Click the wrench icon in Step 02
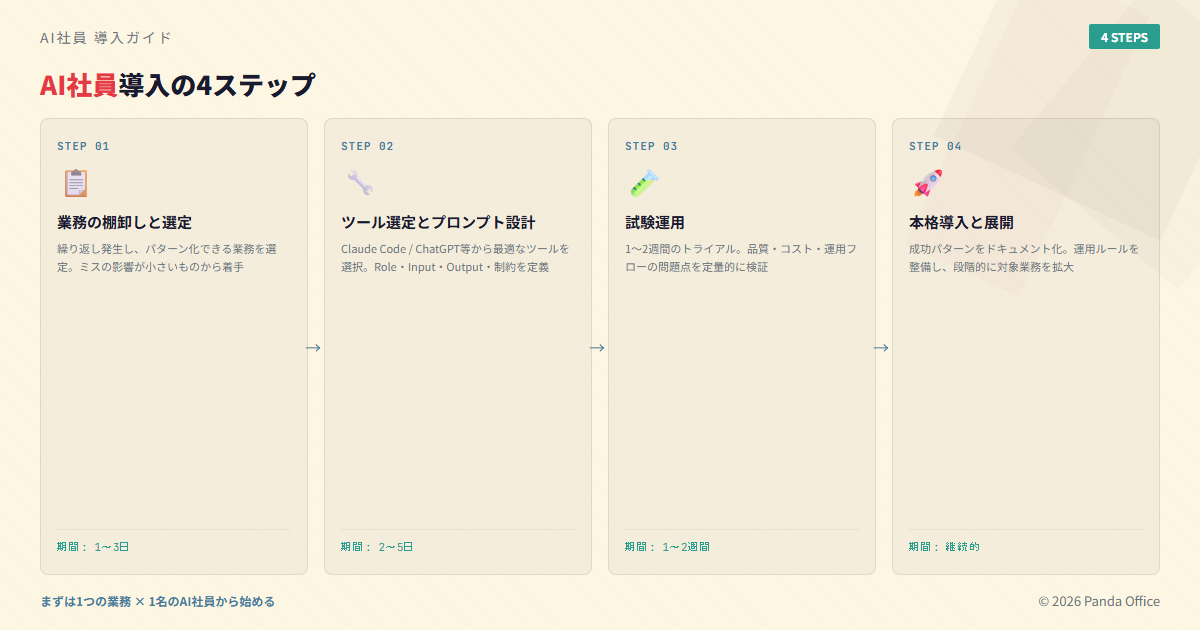The height and width of the screenshot is (630, 1200). click(x=359, y=183)
